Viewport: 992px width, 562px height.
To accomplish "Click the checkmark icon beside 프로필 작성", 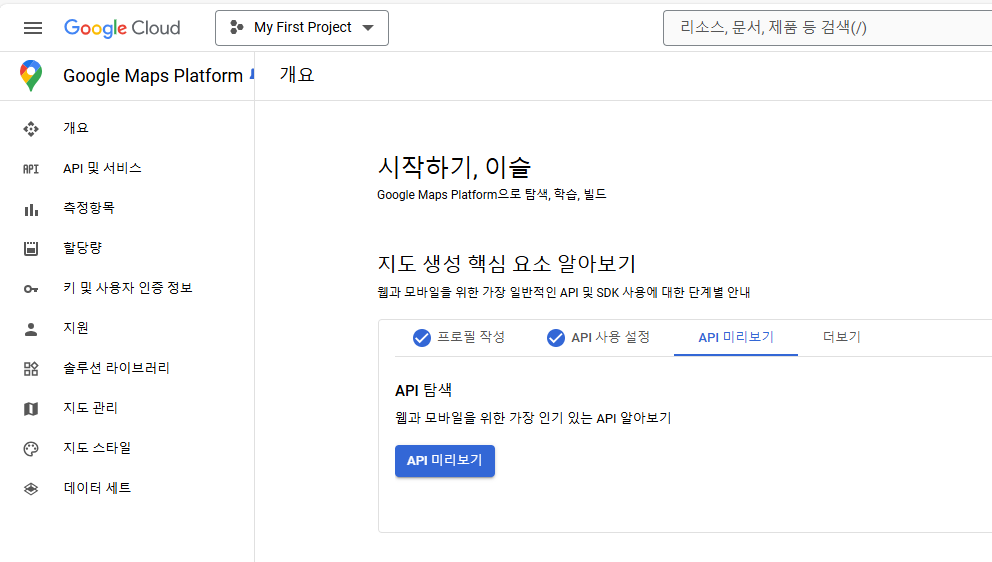I will pyautogui.click(x=422, y=338).
